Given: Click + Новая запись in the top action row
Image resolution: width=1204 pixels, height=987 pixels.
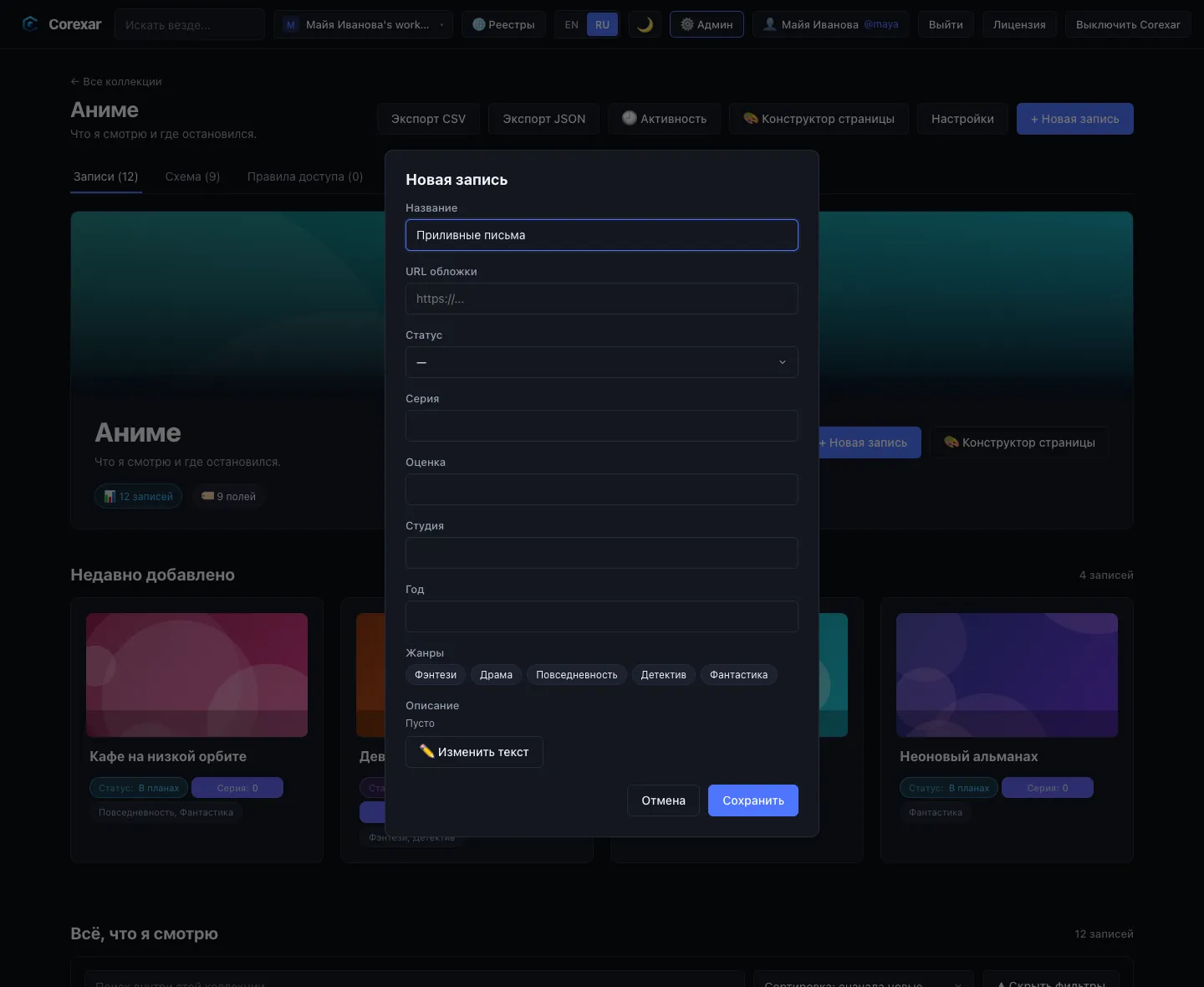Looking at the screenshot, I should click(1075, 119).
